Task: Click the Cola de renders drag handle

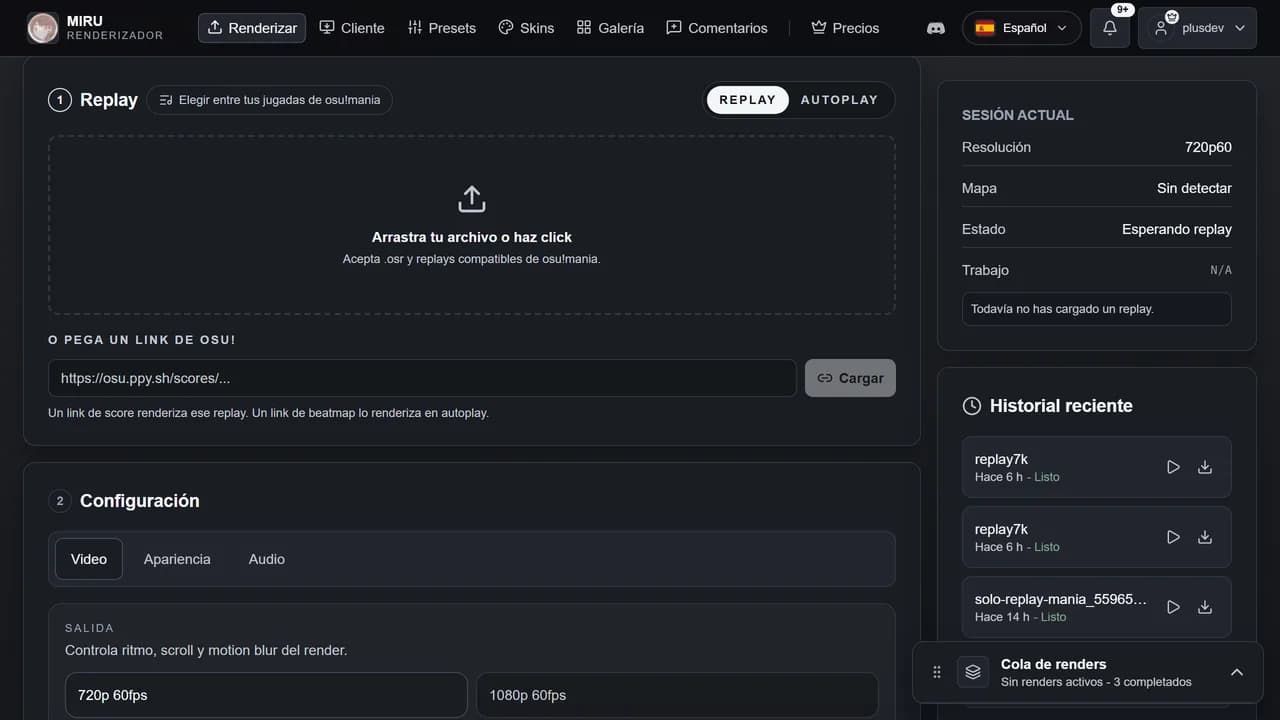Action: tap(937, 672)
